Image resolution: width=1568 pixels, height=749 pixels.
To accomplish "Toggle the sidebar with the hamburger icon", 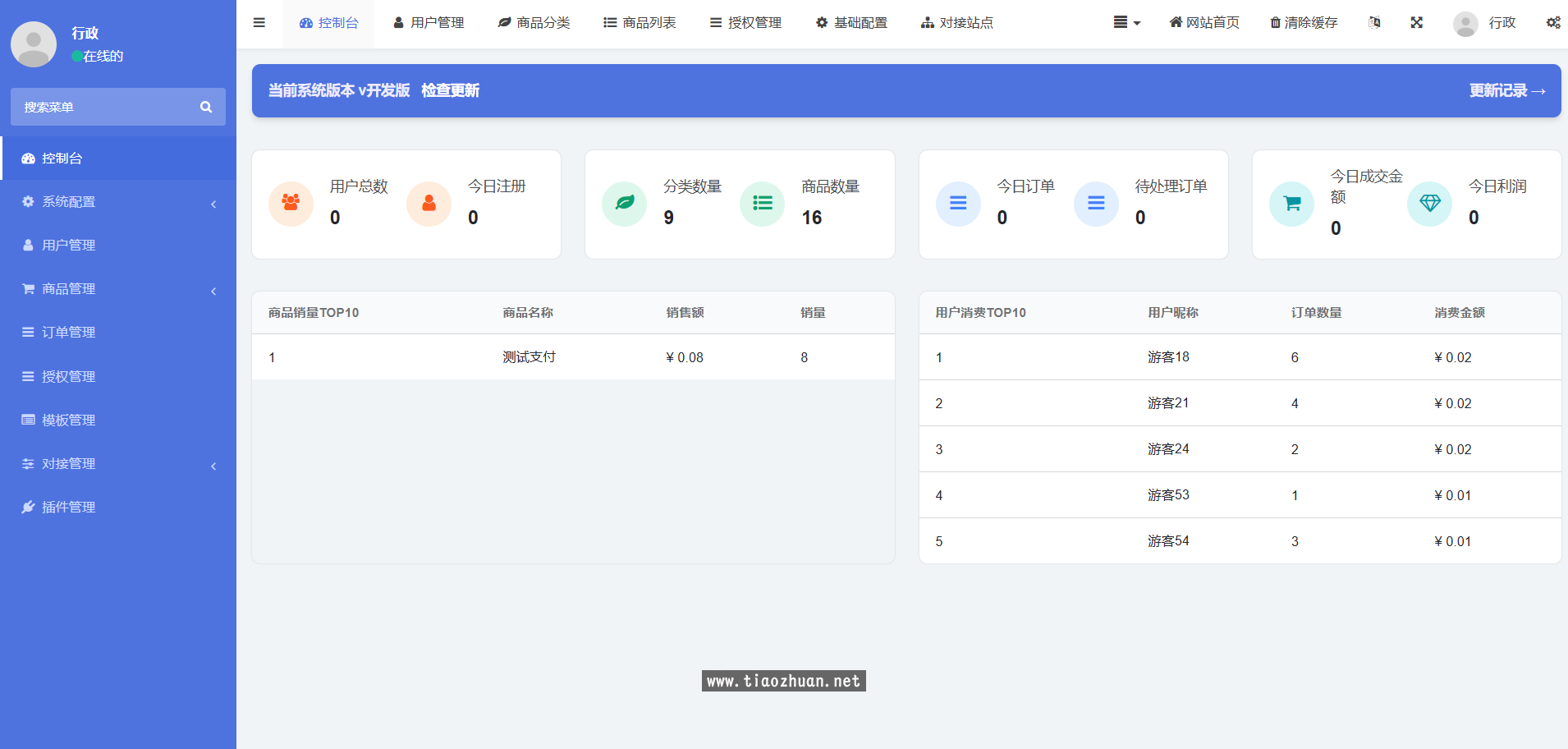I will 259,22.
